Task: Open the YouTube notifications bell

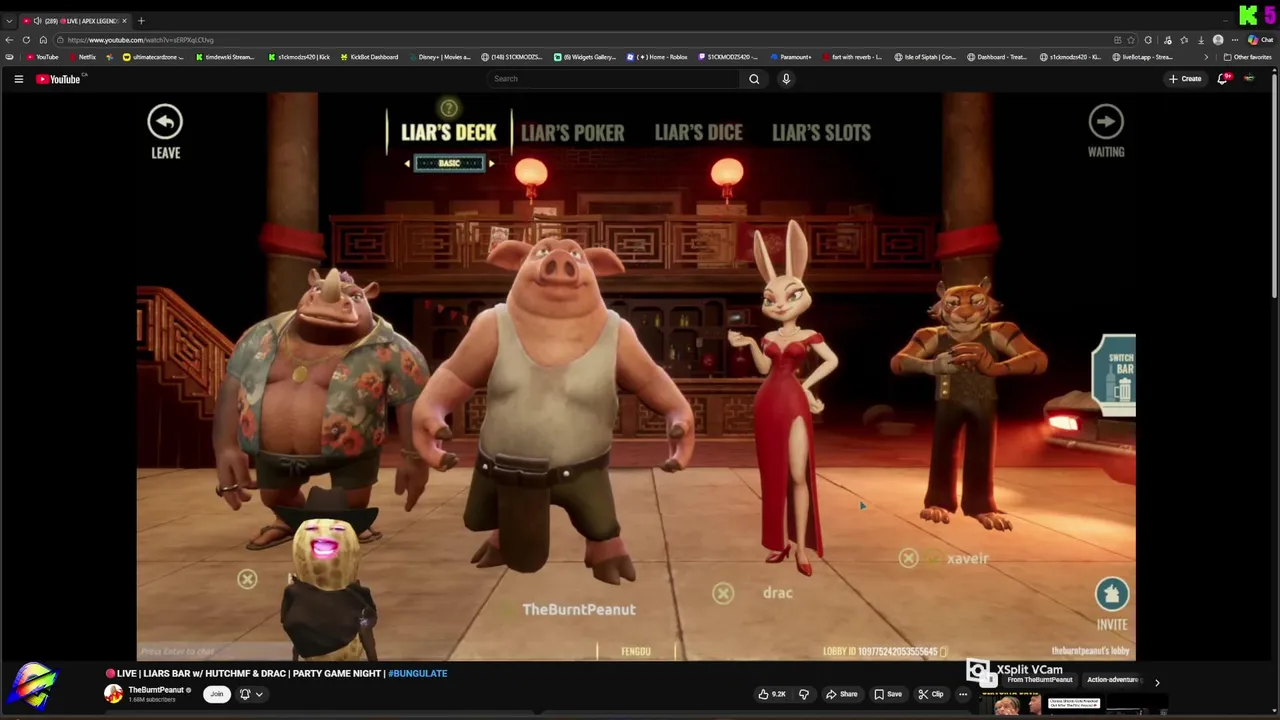Action: [1222, 79]
